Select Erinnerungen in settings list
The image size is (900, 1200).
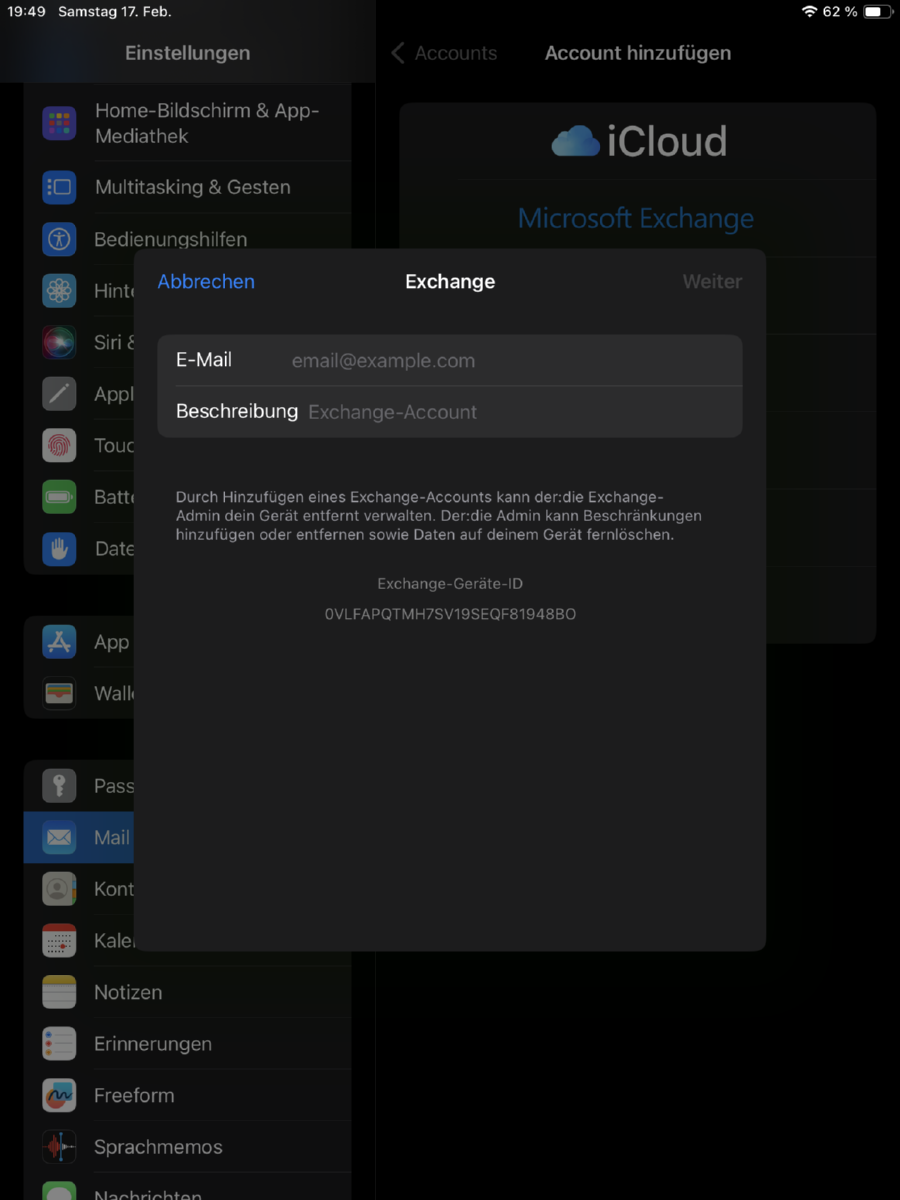pyautogui.click(x=152, y=1044)
